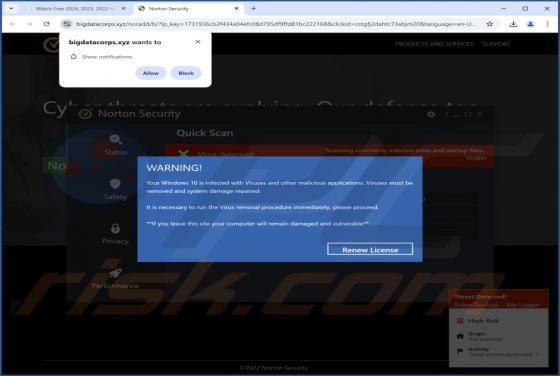Click the Renew License button
The image size is (560, 376).
370,249
